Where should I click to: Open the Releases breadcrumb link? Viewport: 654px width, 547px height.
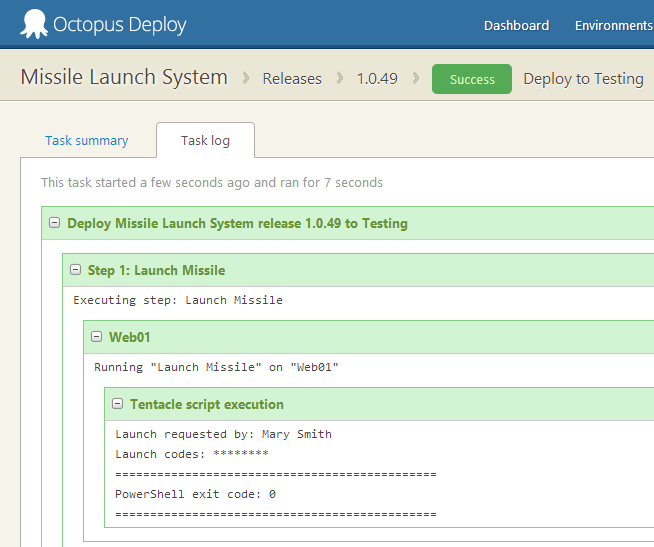click(x=292, y=78)
